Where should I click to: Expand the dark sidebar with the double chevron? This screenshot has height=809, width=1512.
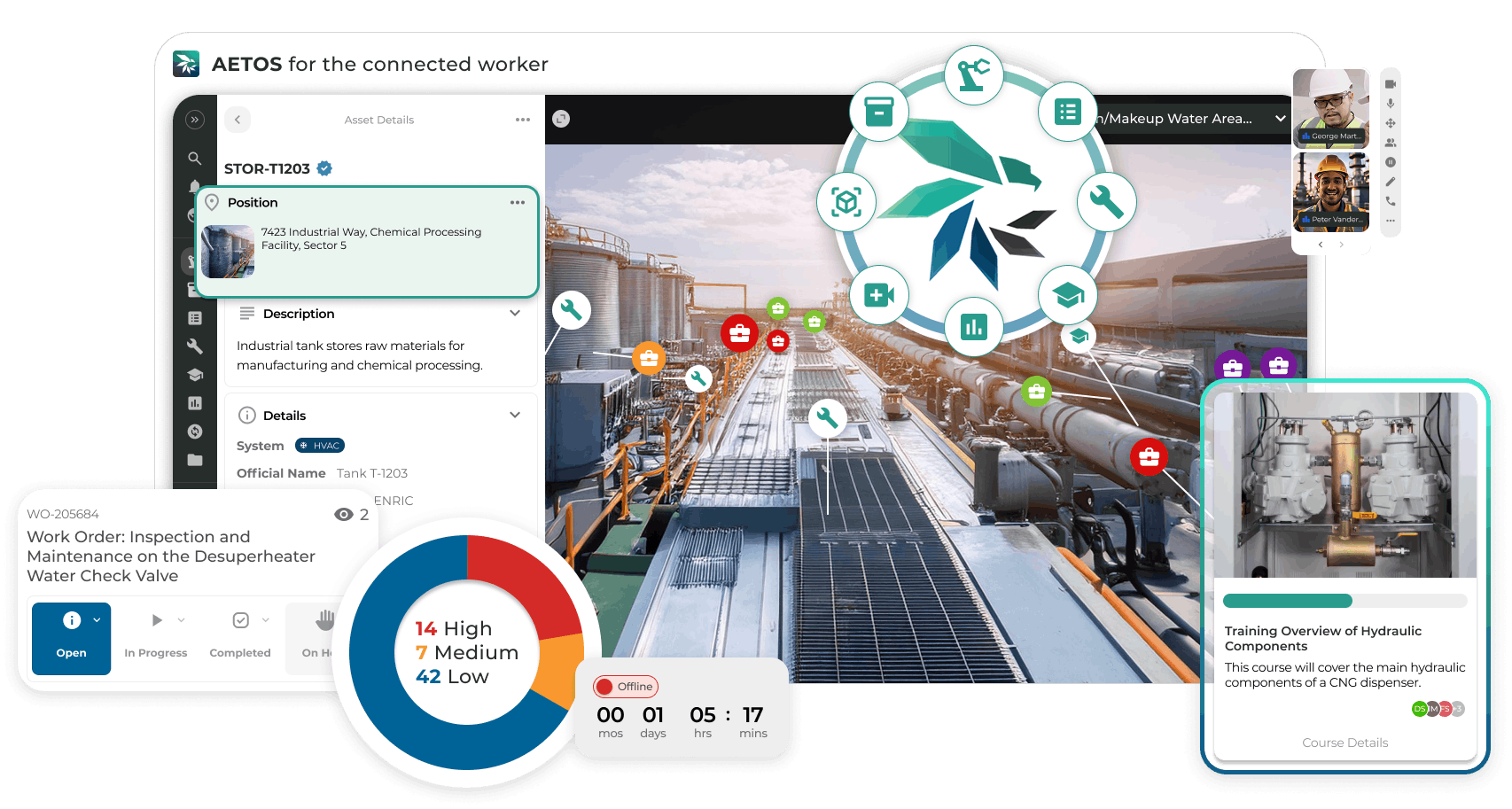pyautogui.click(x=195, y=120)
